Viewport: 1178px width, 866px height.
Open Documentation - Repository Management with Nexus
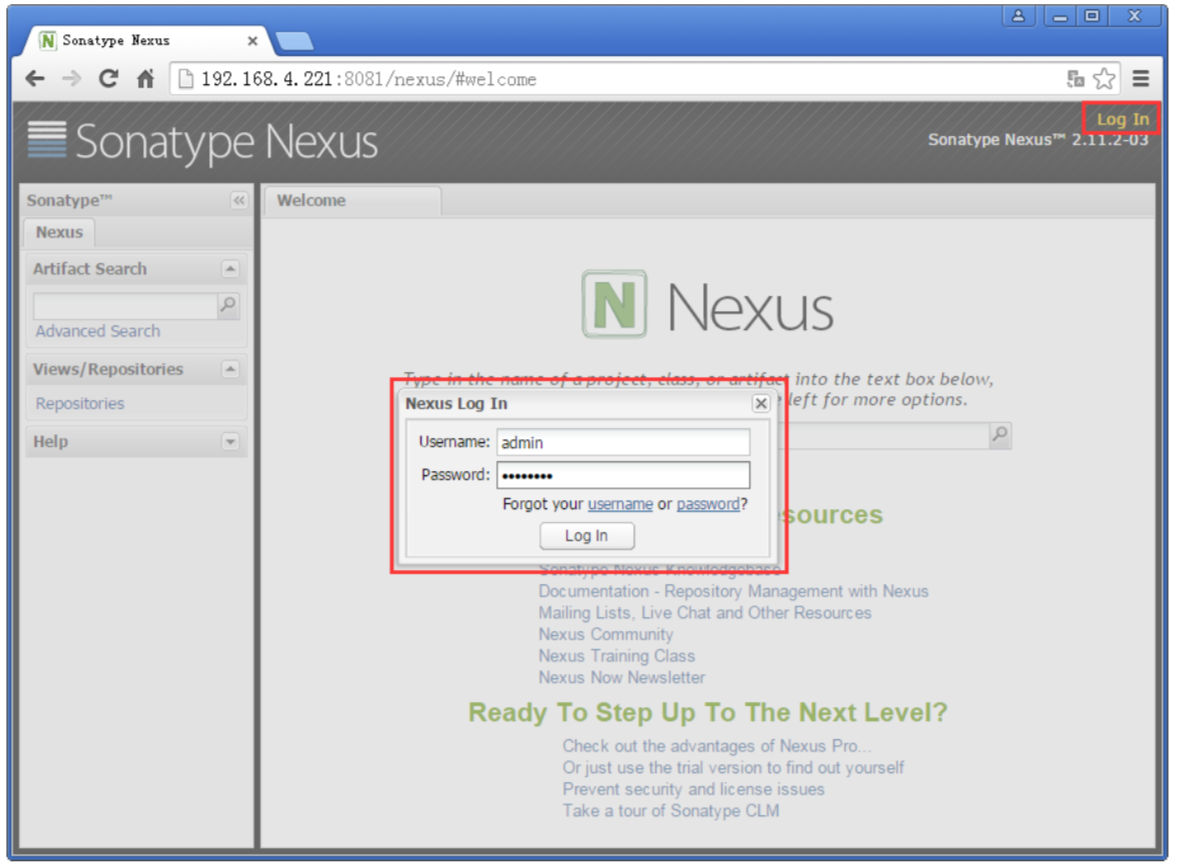pos(733,591)
